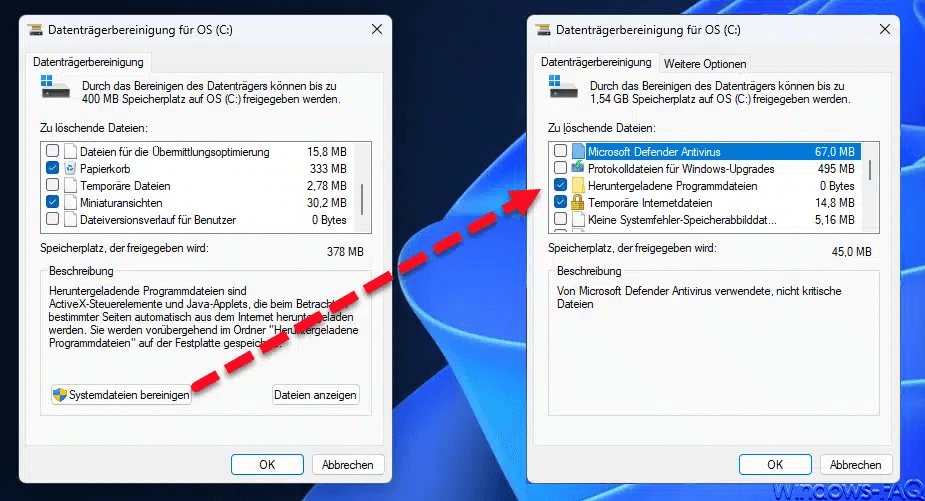Select the Protokolldateien für Windows-Upgrades icon
This screenshot has height=501, width=925.
click(577, 169)
